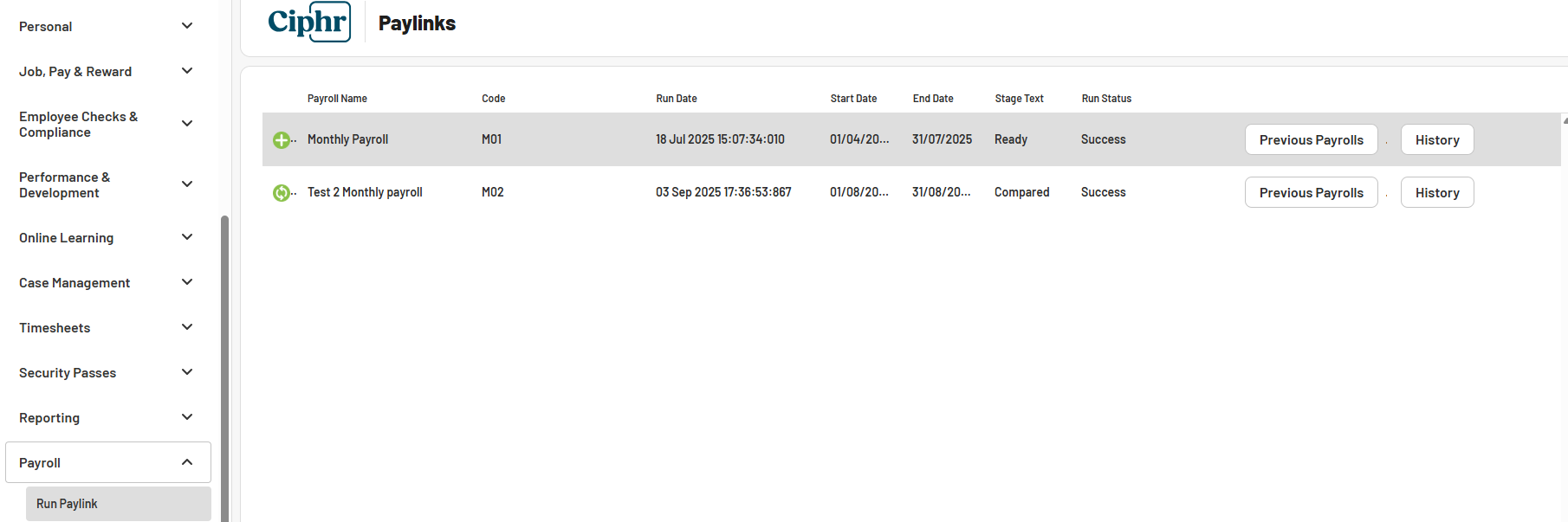This screenshot has width=1568, height=522.
Task: Click run date 03 Sep 2025 17:36:53:867
Action: [x=723, y=192]
